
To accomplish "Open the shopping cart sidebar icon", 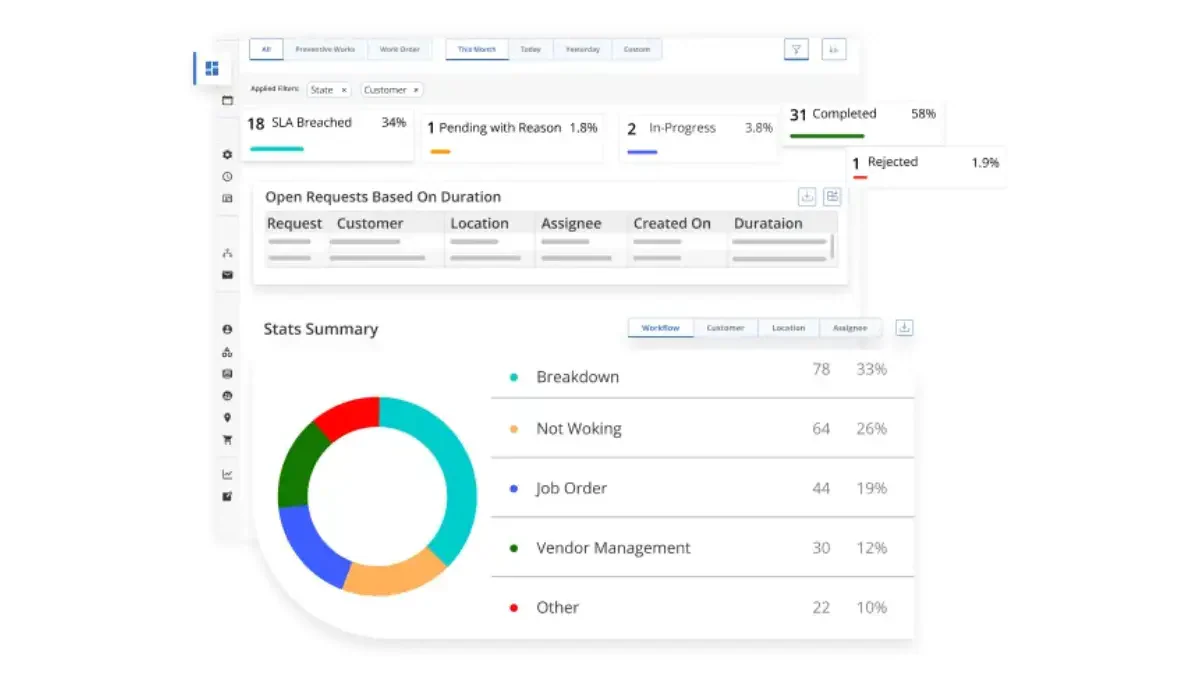I will point(227,439).
